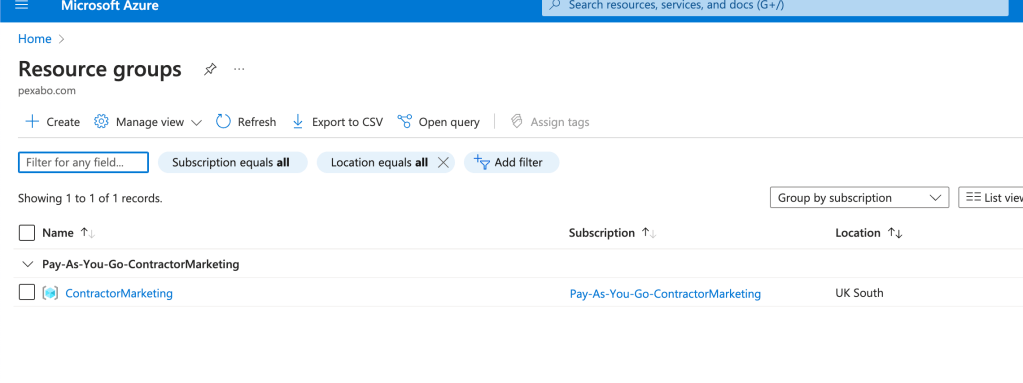Click the Open query graph icon

(405, 122)
